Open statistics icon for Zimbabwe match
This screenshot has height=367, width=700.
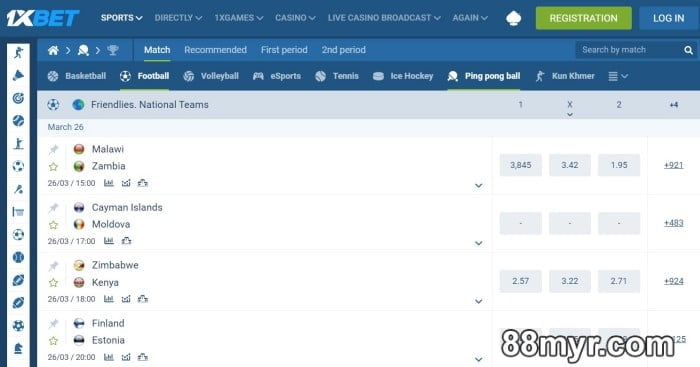click(x=109, y=299)
